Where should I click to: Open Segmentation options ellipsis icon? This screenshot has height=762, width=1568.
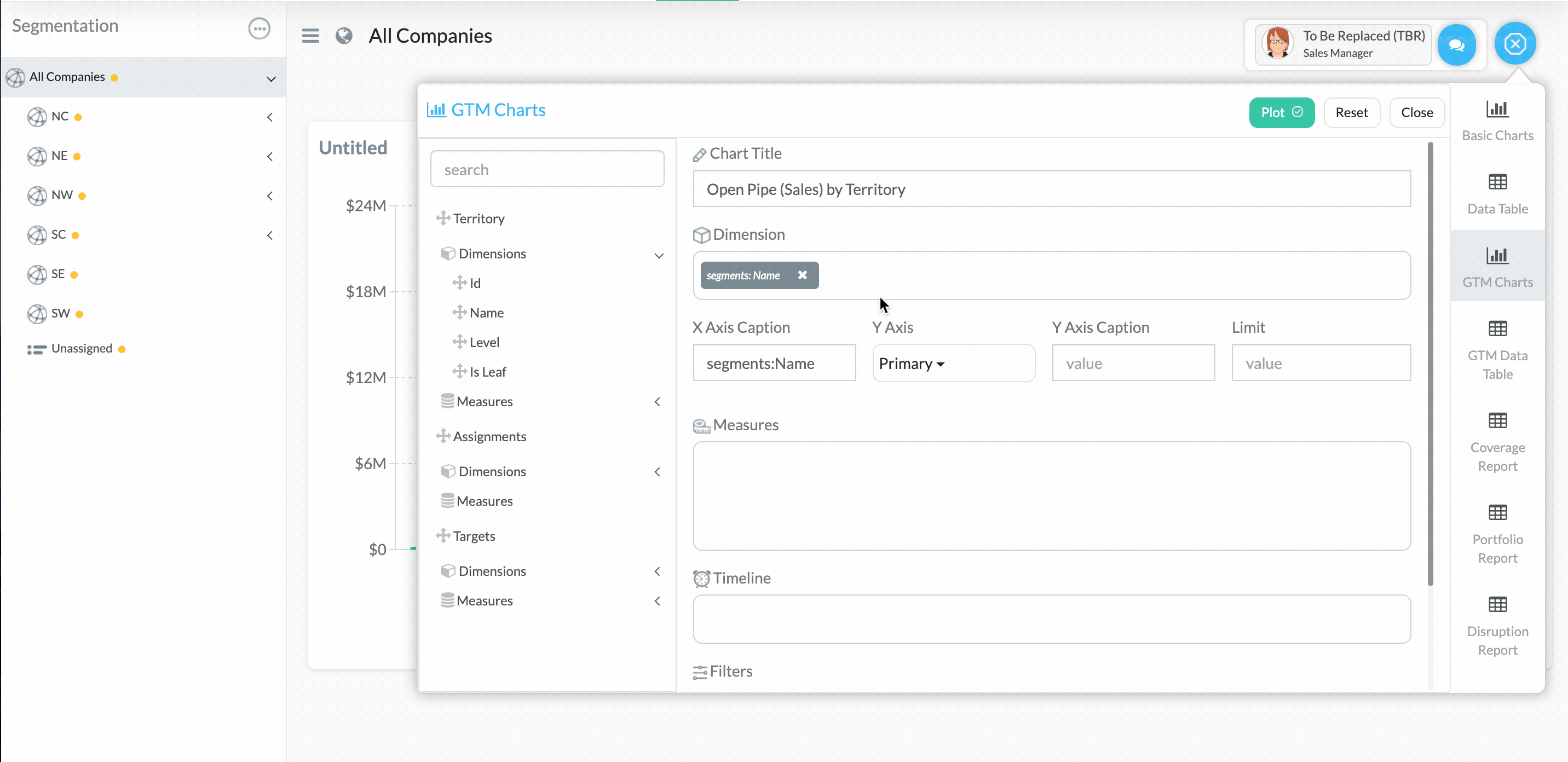tap(260, 28)
